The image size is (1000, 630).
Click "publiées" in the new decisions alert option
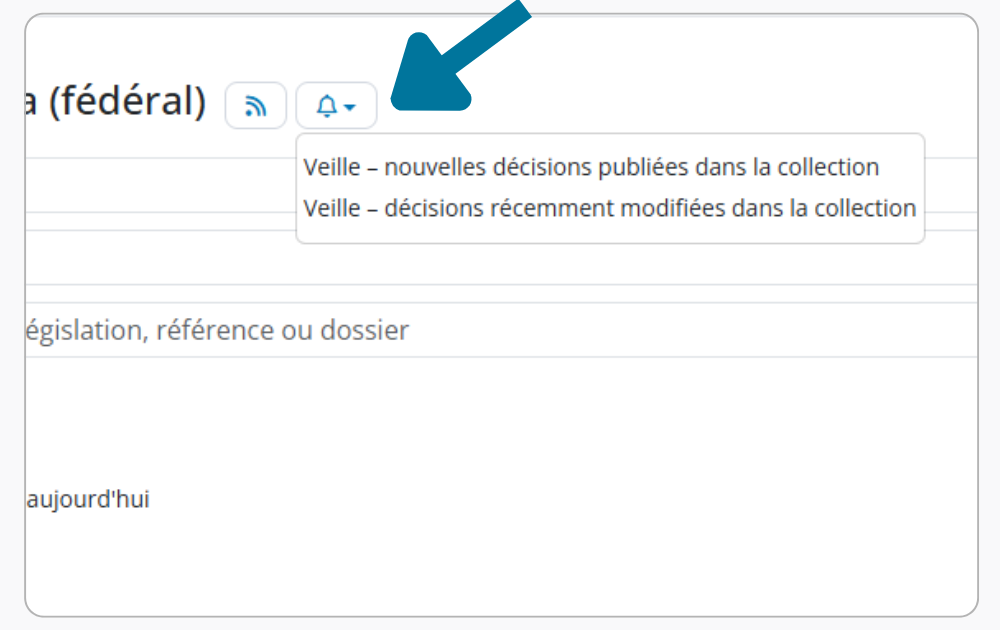[x=638, y=167]
